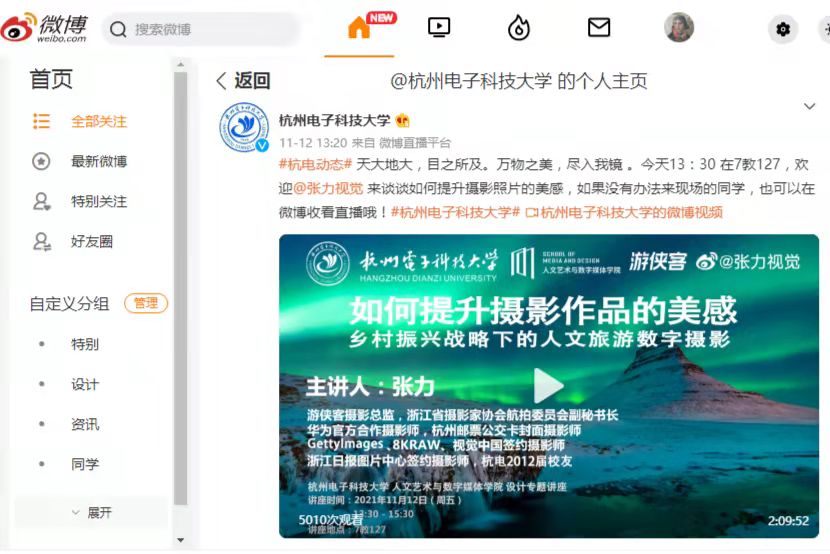Play the lecture video
This screenshot has height=554, width=830.
[548, 386]
